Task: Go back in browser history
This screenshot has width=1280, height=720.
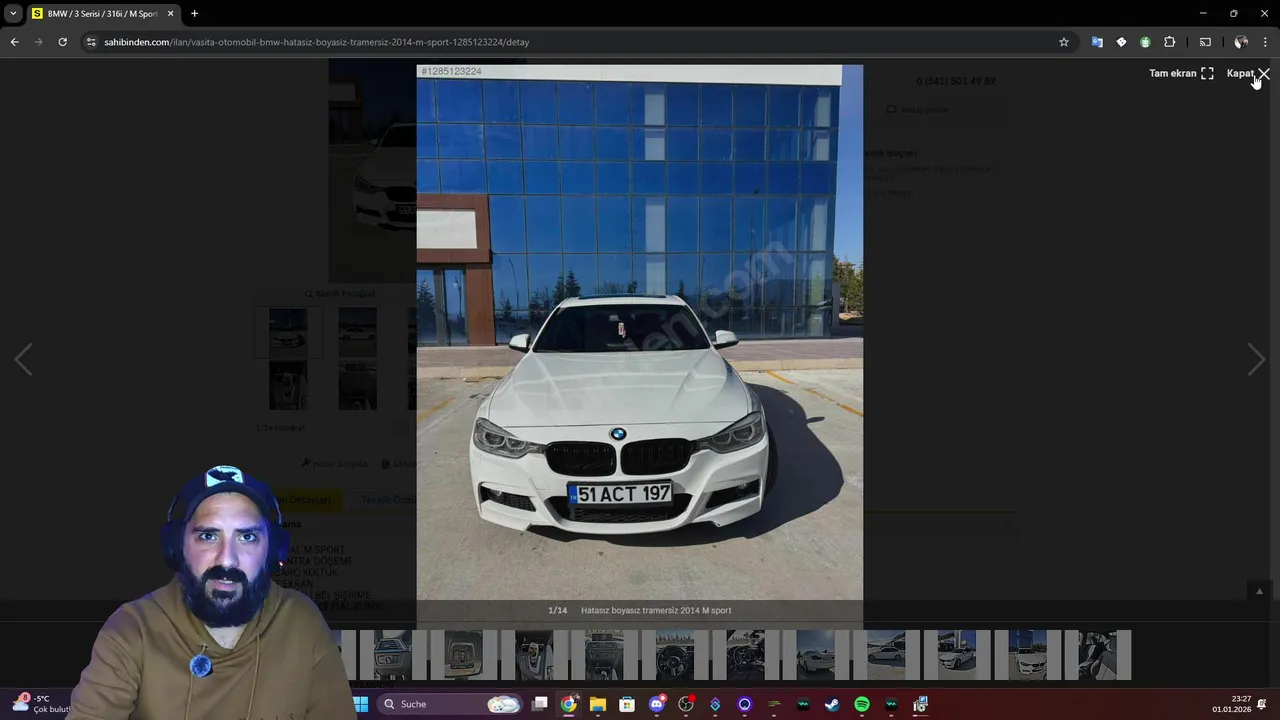Action: [x=14, y=42]
